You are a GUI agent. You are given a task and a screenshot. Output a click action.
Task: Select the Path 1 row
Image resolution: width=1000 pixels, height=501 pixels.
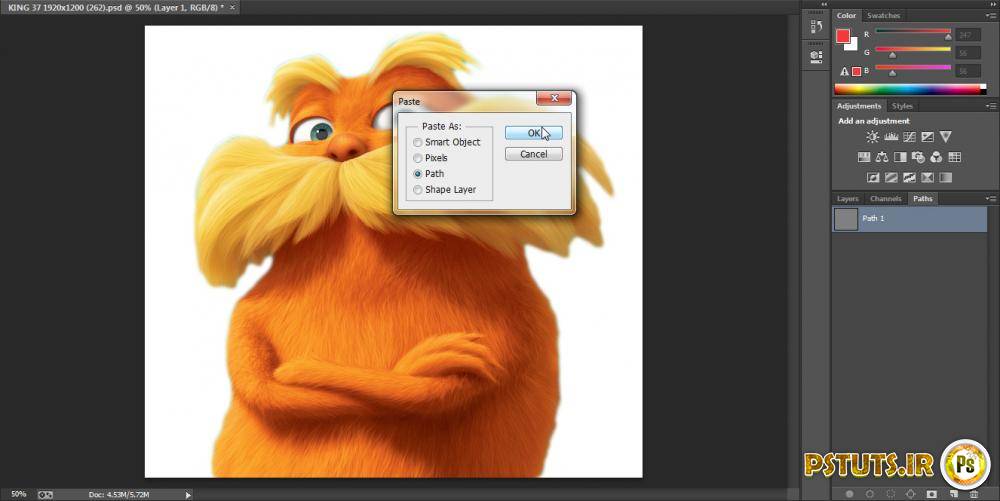click(909, 219)
